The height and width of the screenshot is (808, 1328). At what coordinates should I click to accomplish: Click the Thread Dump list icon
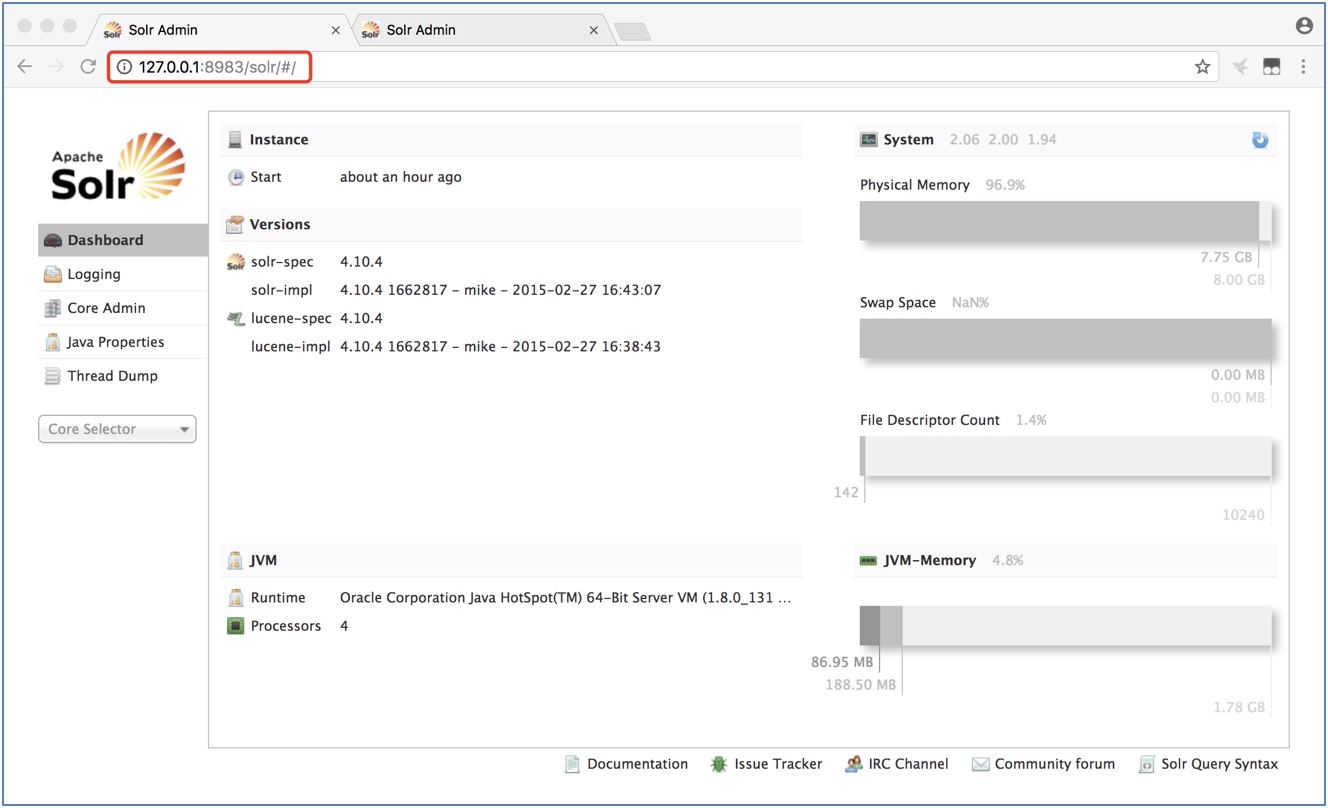coord(53,376)
